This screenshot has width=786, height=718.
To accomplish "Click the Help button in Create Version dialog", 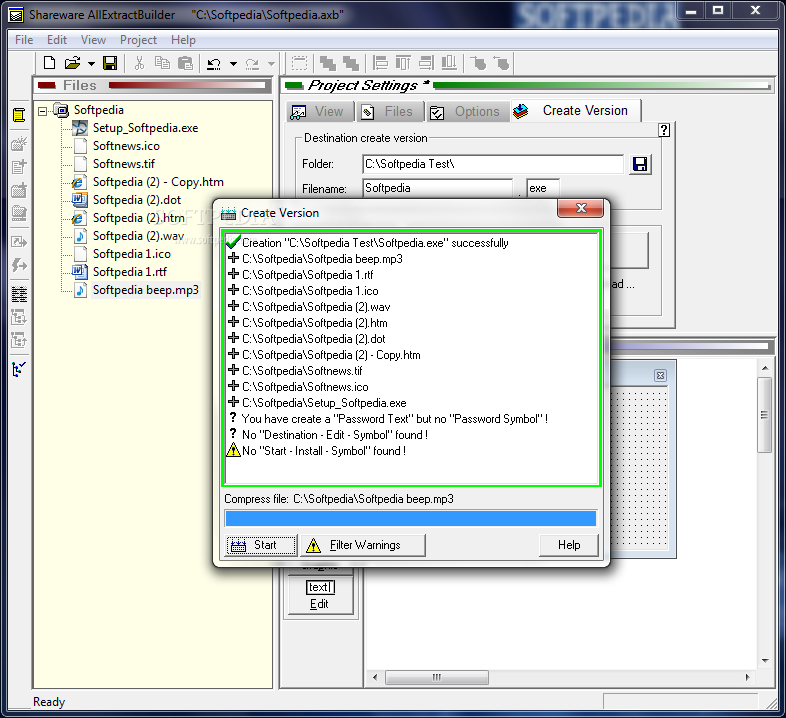I will click(569, 545).
